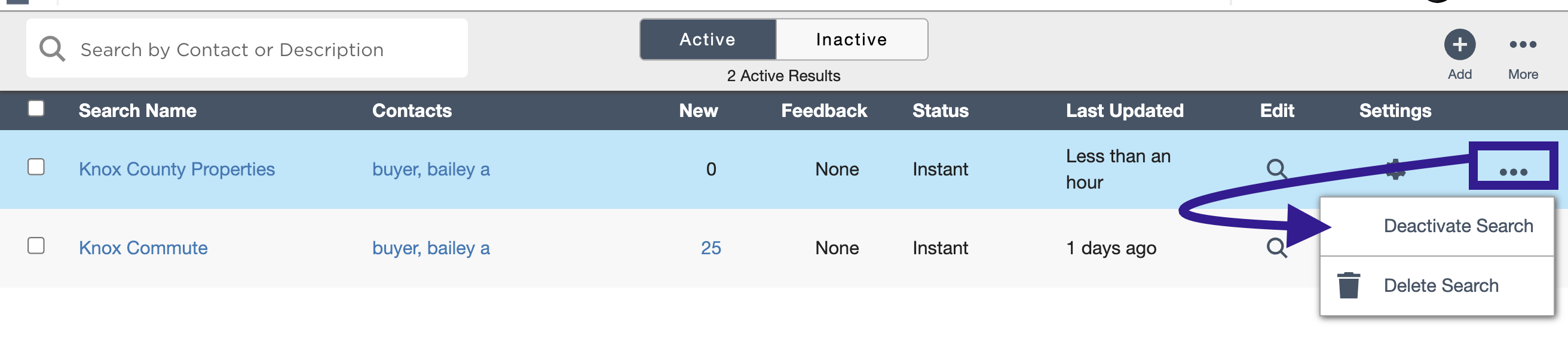Edit Knox Commute search via magnifier icon
Image resolution: width=1568 pixels, height=339 pixels.
pos(1276,247)
